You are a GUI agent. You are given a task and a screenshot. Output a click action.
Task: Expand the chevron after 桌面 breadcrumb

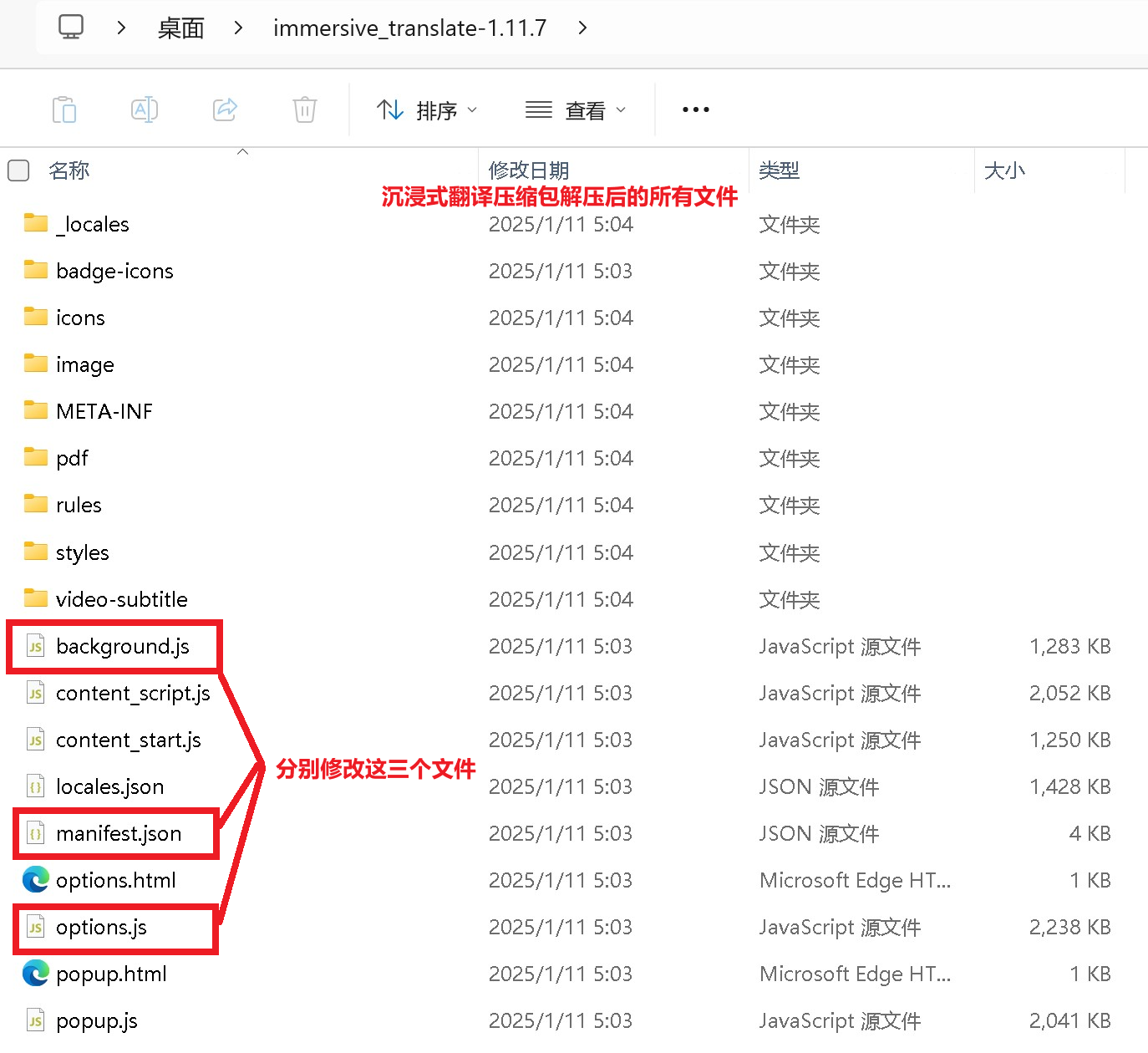click(x=239, y=28)
